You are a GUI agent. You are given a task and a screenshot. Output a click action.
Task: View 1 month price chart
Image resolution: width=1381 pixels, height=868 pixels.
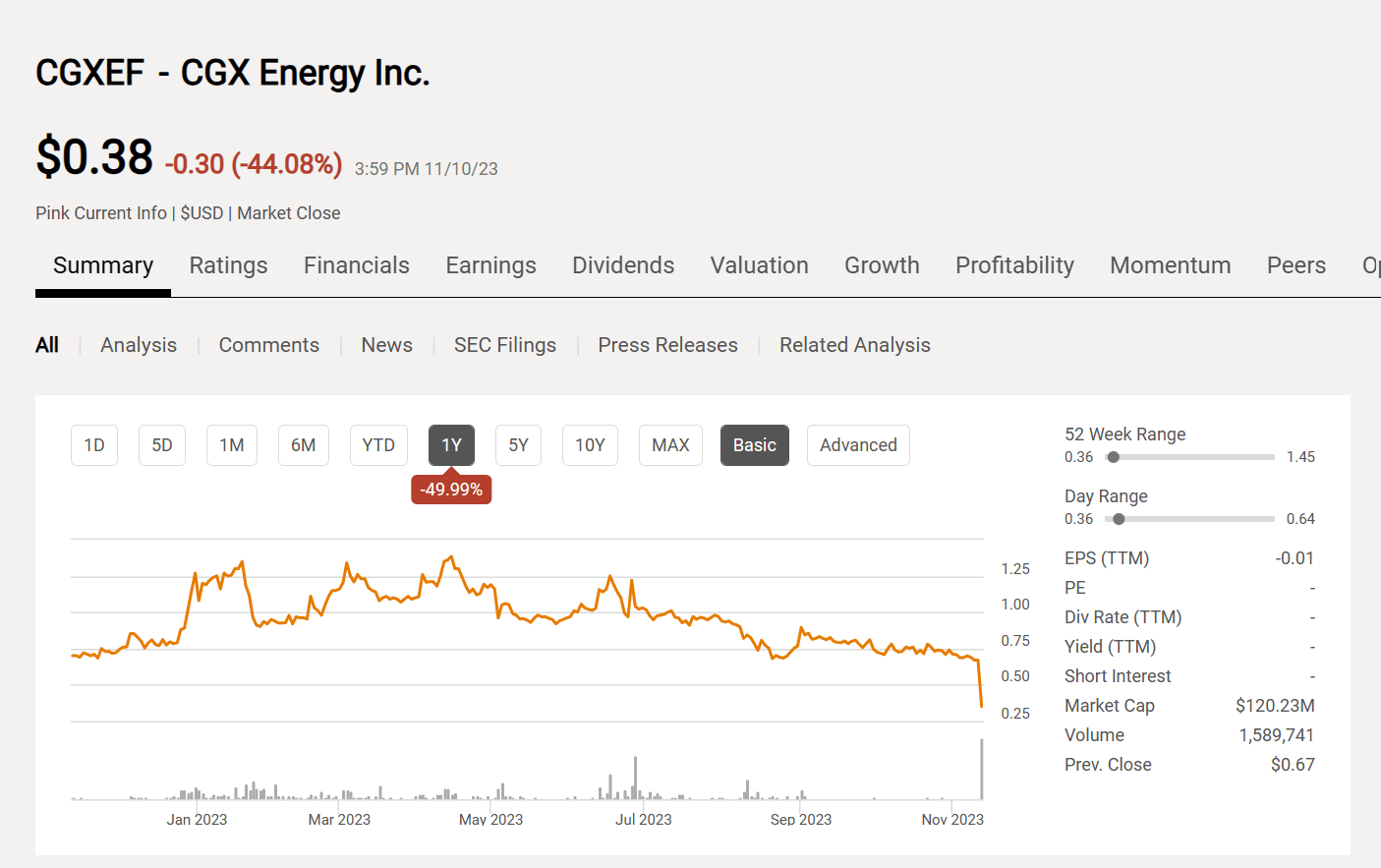(231, 444)
